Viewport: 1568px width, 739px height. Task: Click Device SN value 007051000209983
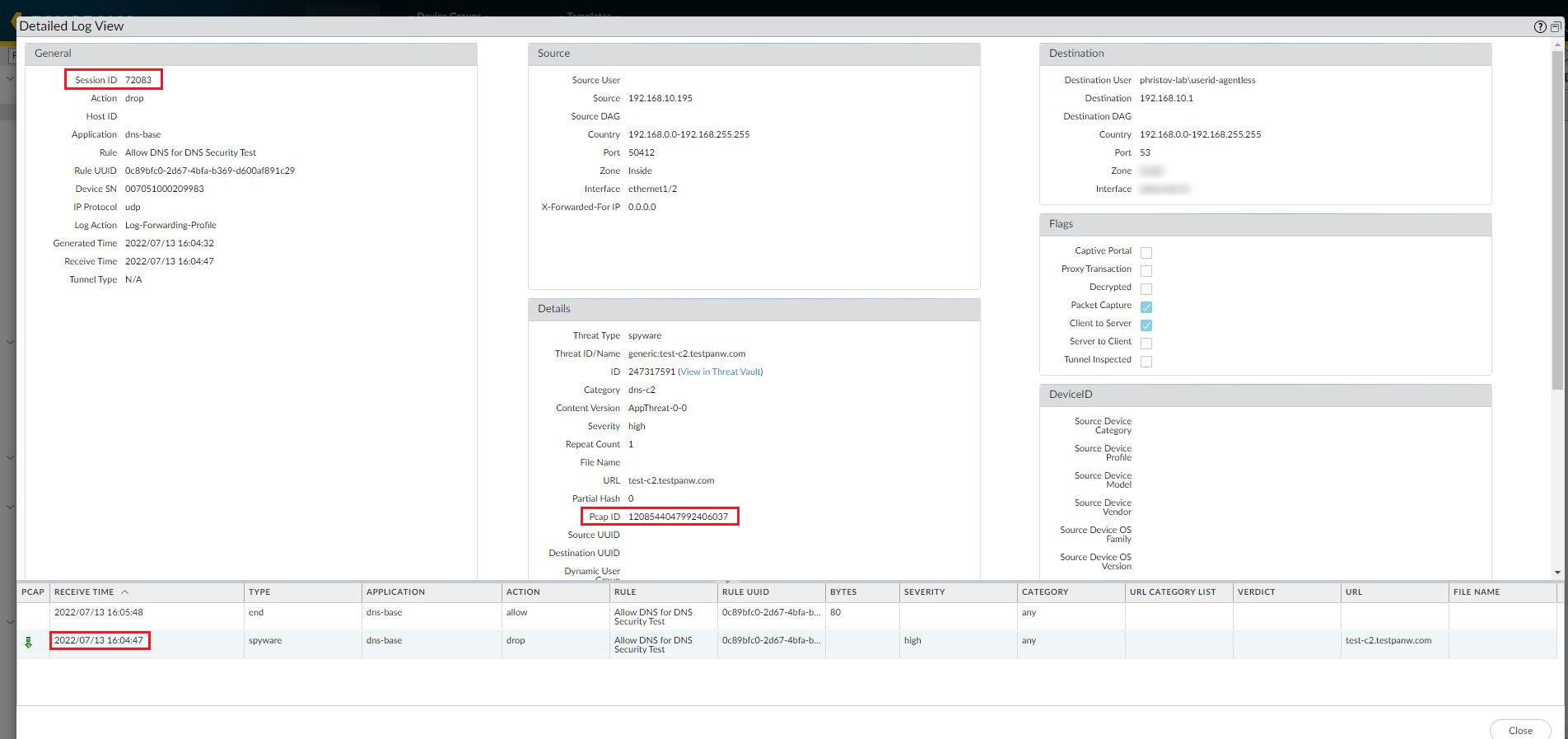165,189
